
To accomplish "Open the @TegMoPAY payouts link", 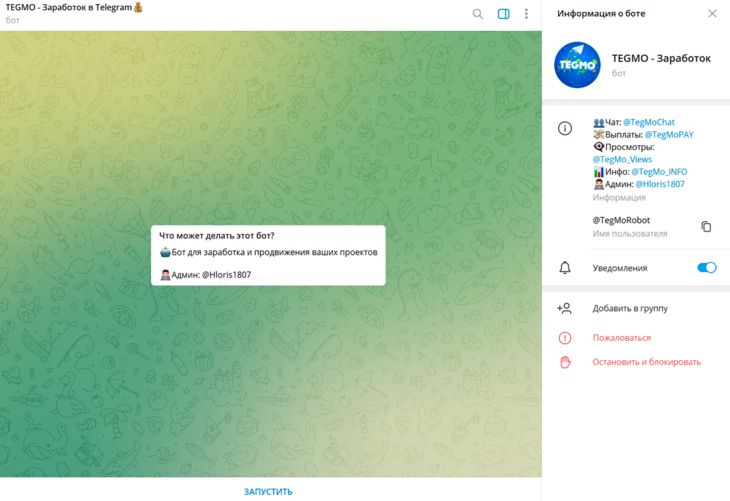I will pyautogui.click(x=669, y=134).
